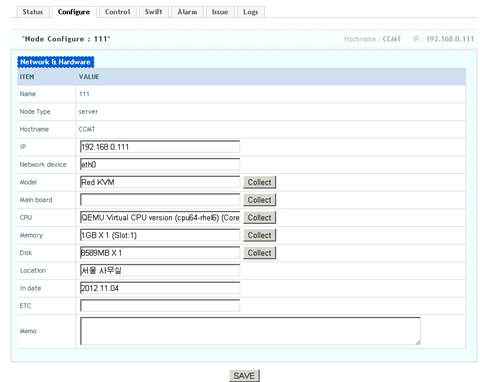Image resolution: width=480 pixels, height=382 pixels.
Task: Click the ETC row label
Action: point(25,306)
